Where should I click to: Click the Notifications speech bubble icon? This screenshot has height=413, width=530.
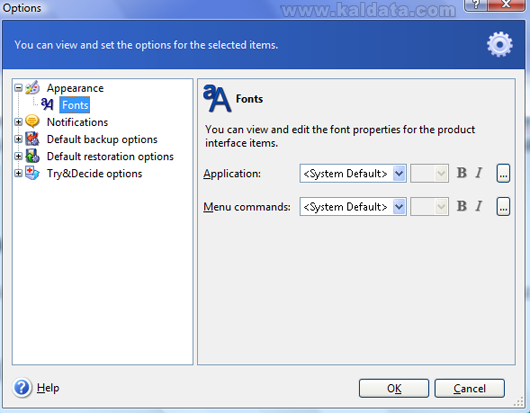pos(32,122)
